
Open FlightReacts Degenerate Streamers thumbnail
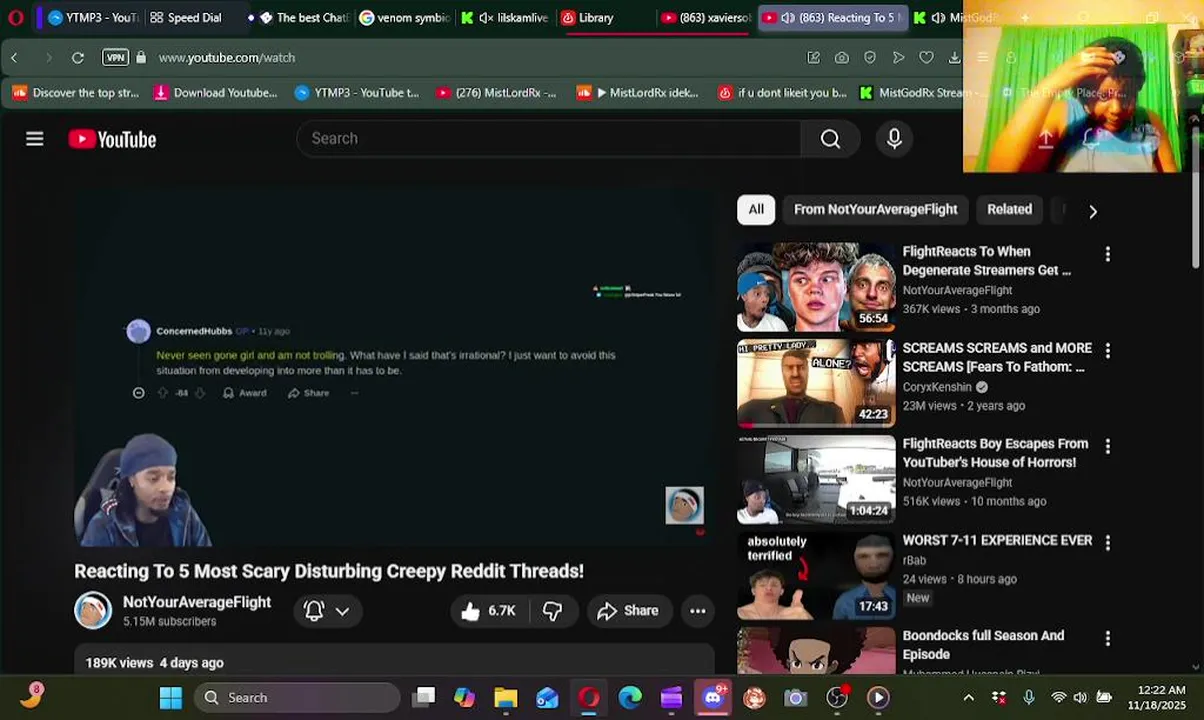coord(816,287)
